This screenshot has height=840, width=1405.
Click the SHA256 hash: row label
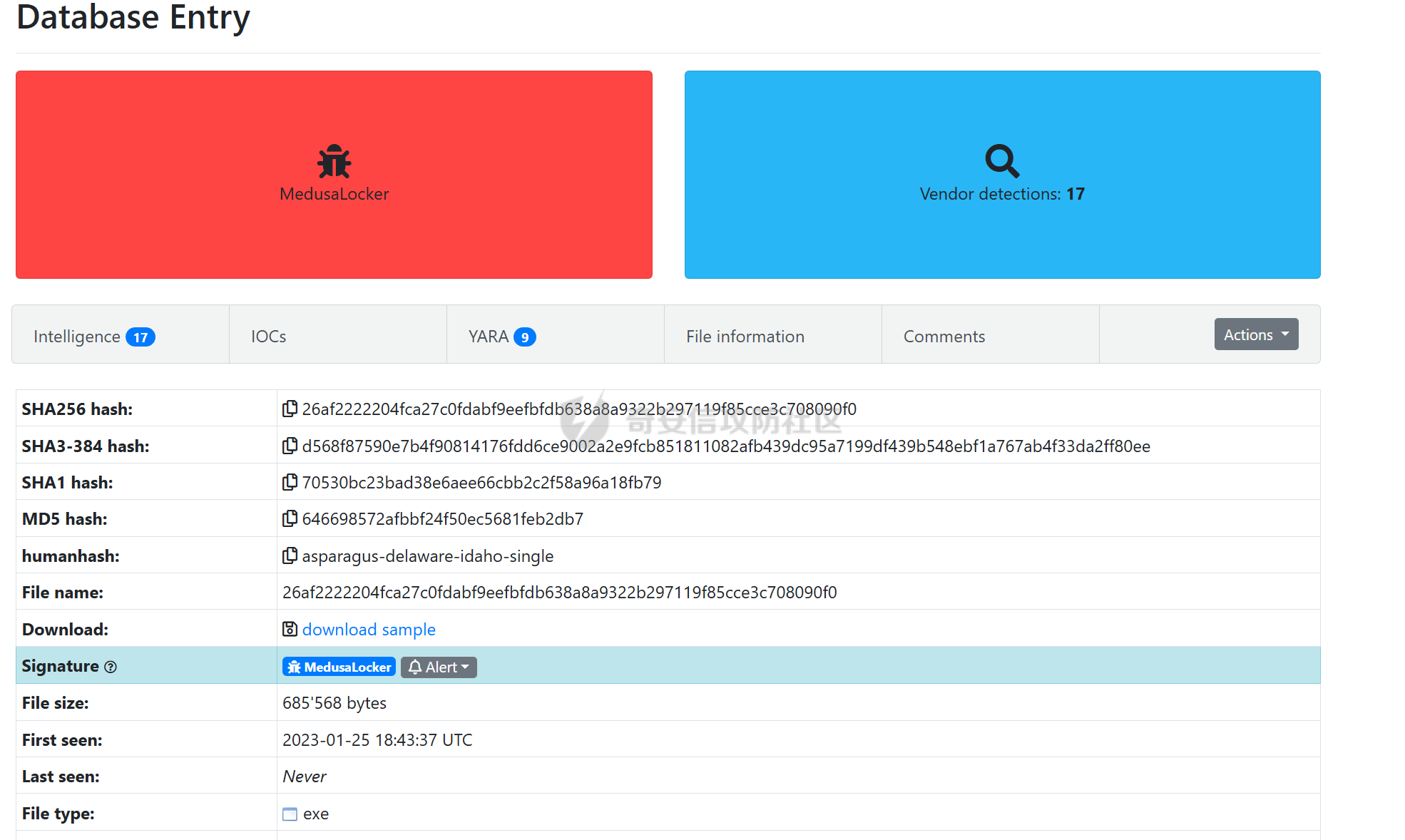coord(77,409)
